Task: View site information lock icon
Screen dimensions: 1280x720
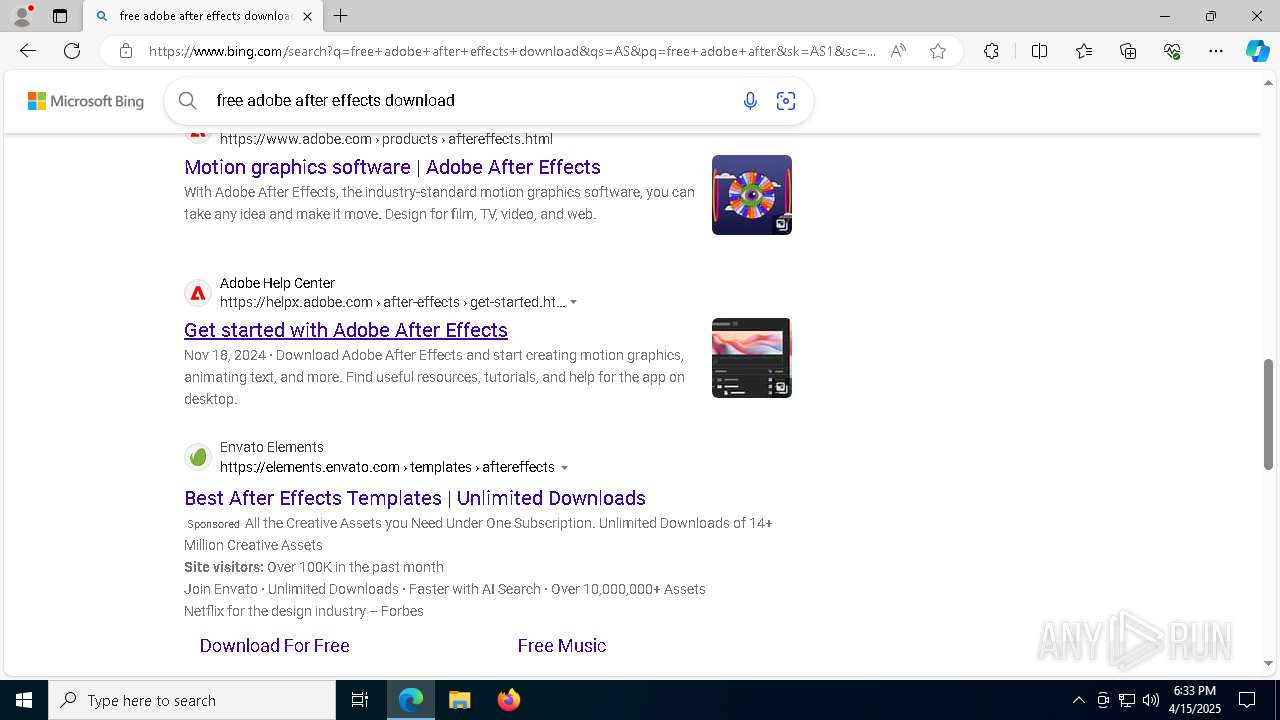Action: coord(125,51)
